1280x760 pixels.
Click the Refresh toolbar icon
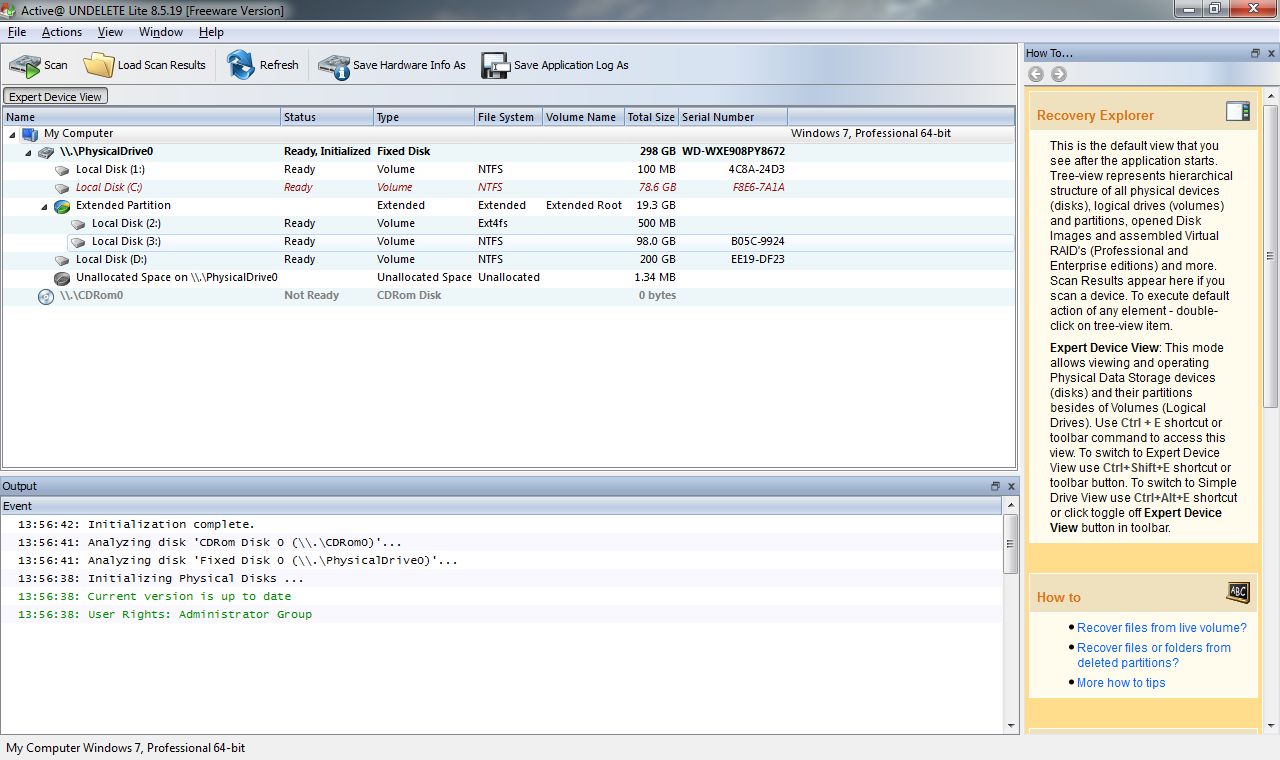click(241, 66)
